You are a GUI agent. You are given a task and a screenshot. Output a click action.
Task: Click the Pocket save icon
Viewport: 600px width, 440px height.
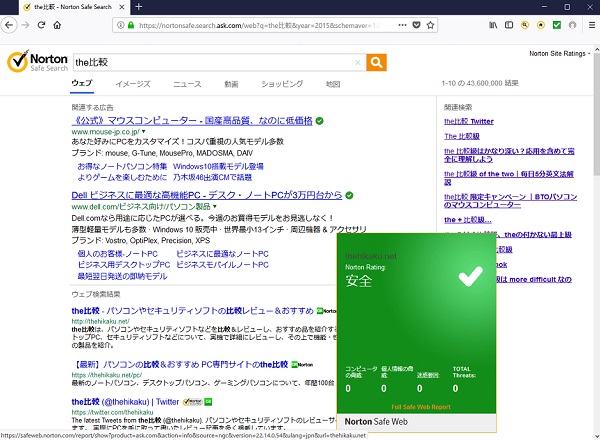pos(416,25)
